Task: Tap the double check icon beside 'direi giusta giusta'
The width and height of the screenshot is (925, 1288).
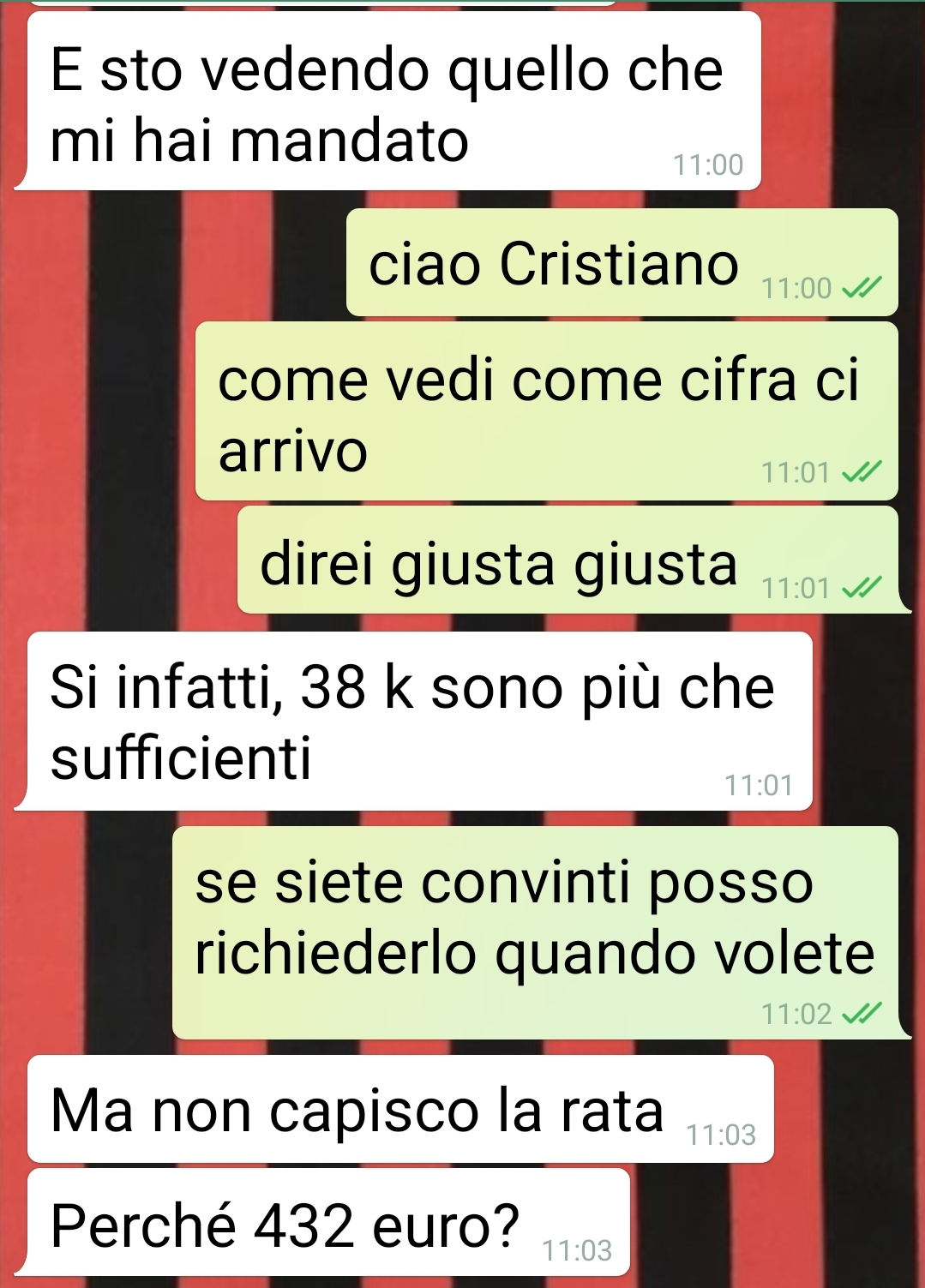Action: pos(862,588)
